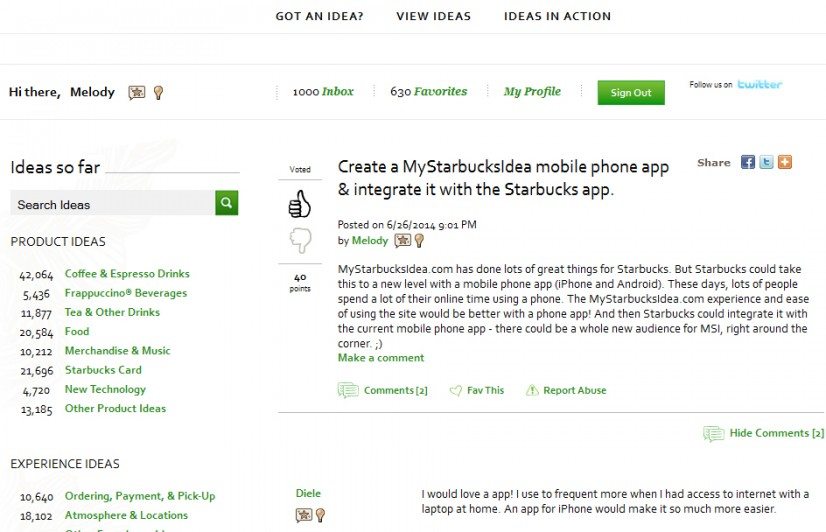
Task: Expand Comments [2] under the post
Action: tap(382, 390)
